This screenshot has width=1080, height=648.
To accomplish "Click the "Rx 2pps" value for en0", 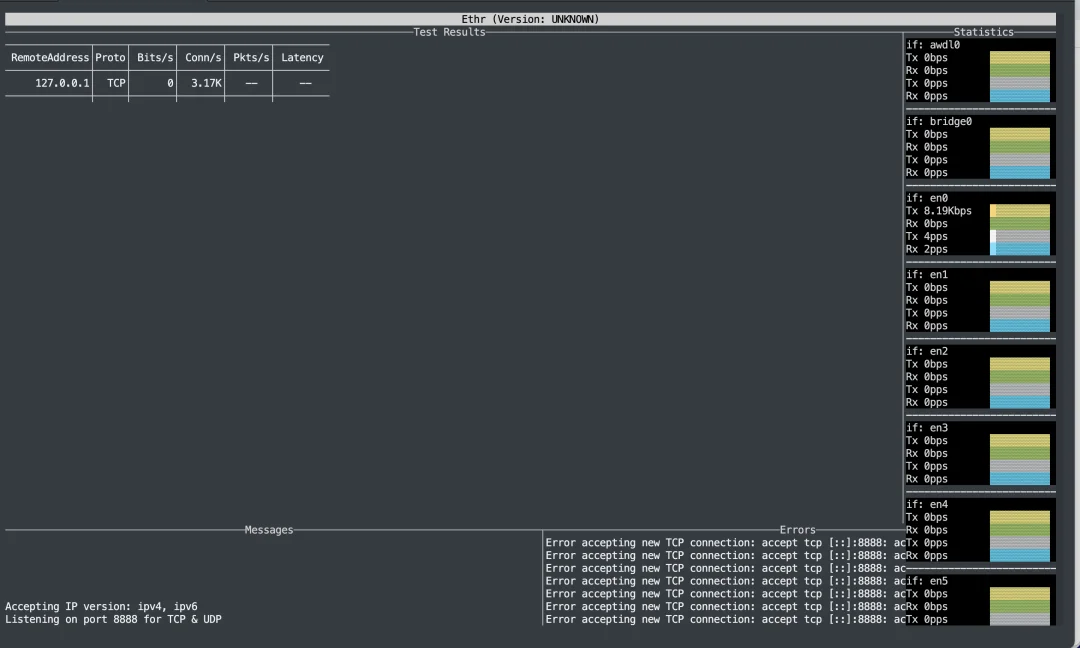I will click(926, 249).
